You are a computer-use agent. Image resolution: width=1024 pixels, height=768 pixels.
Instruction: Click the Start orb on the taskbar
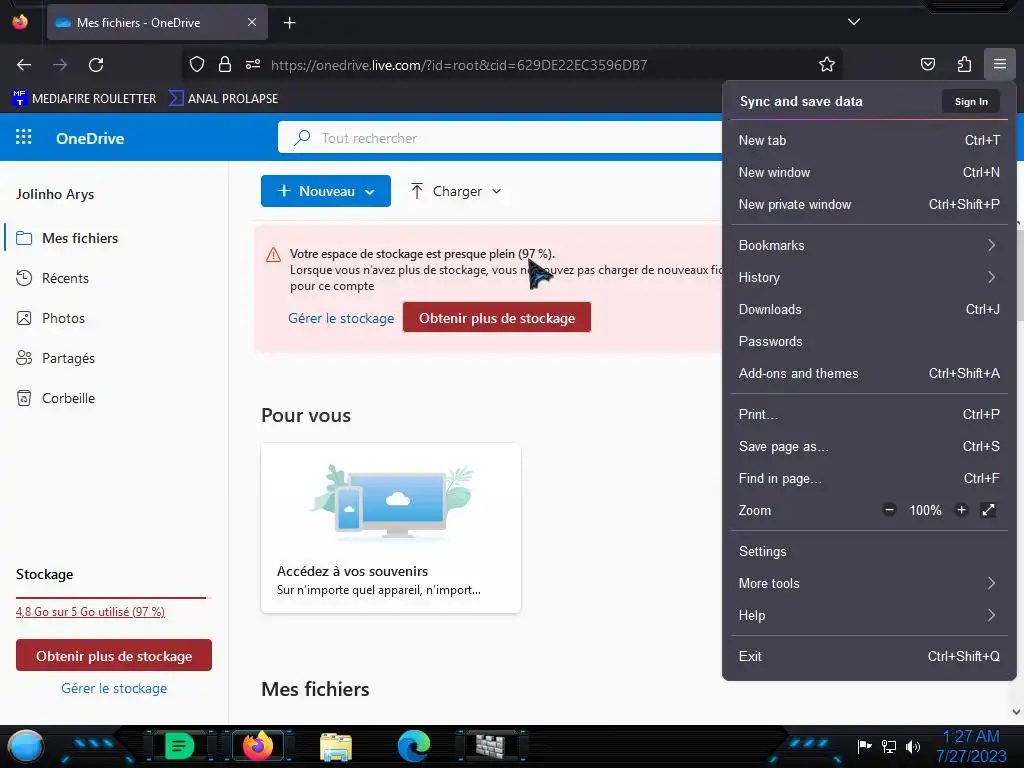click(26, 746)
